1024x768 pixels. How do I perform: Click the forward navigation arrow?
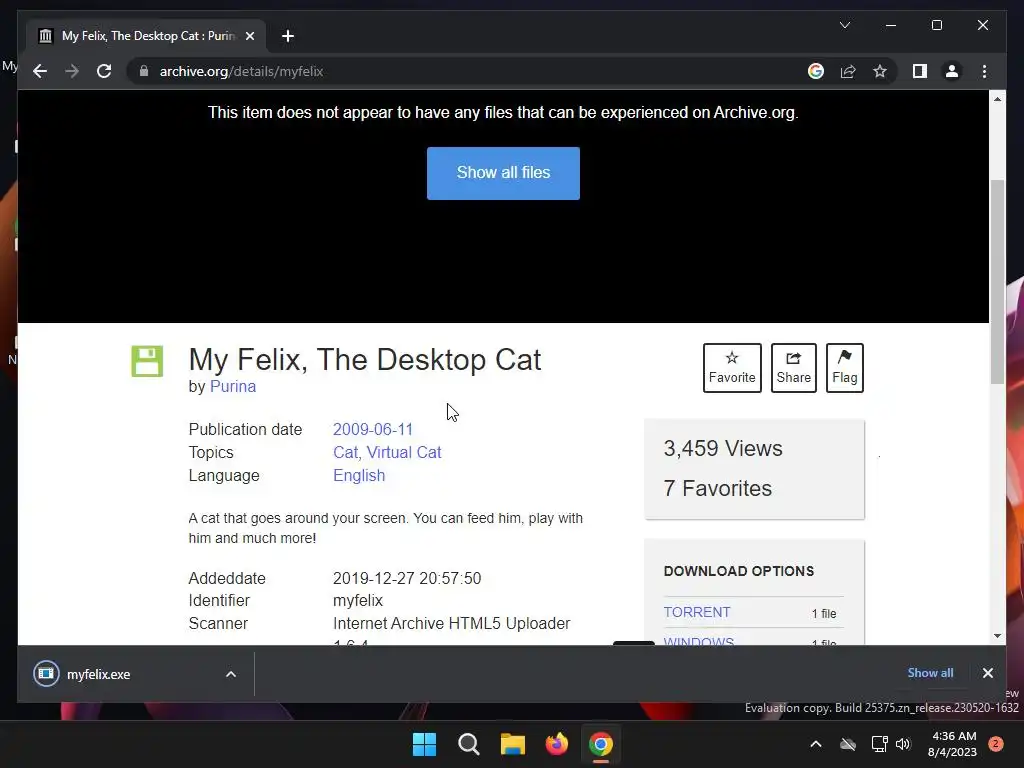click(72, 71)
